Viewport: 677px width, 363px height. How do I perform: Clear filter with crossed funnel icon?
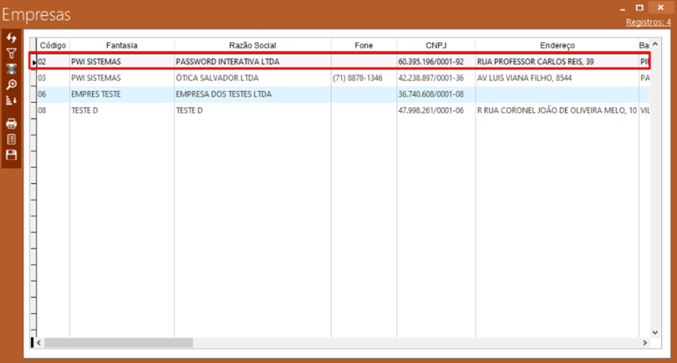(11, 69)
